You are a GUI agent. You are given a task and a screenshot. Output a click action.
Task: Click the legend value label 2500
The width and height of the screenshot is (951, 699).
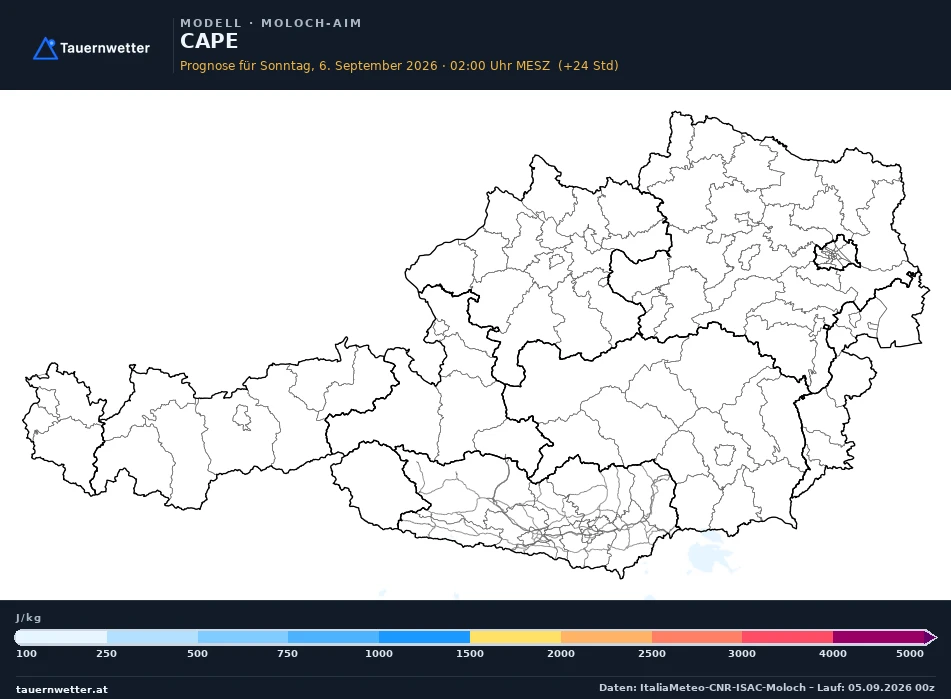click(652, 654)
